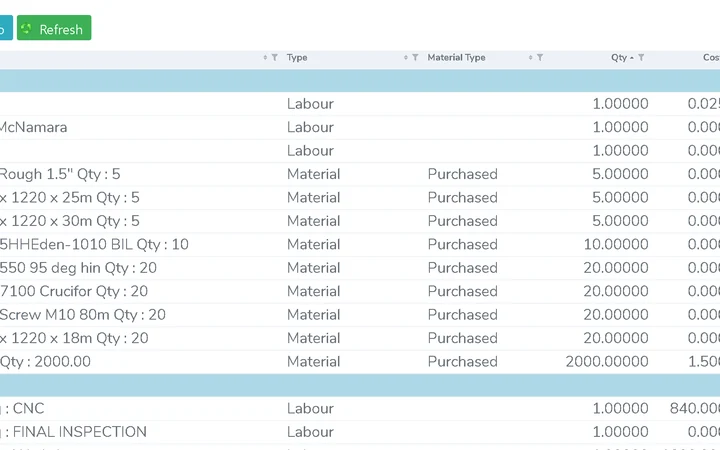Screen dimensions: 720x450
Task: Select the CNC labour row
Action: point(360,408)
